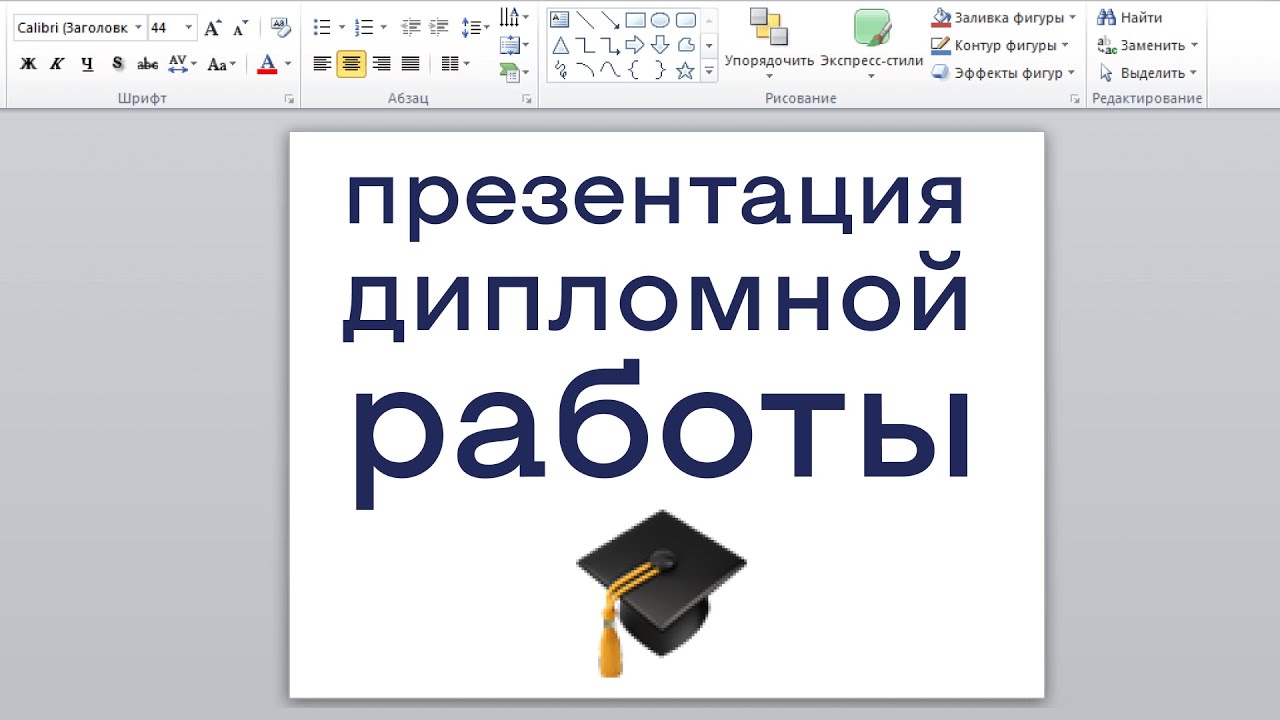Viewport: 1280px width, 720px height.
Task: Align text left
Action: (x=321, y=64)
